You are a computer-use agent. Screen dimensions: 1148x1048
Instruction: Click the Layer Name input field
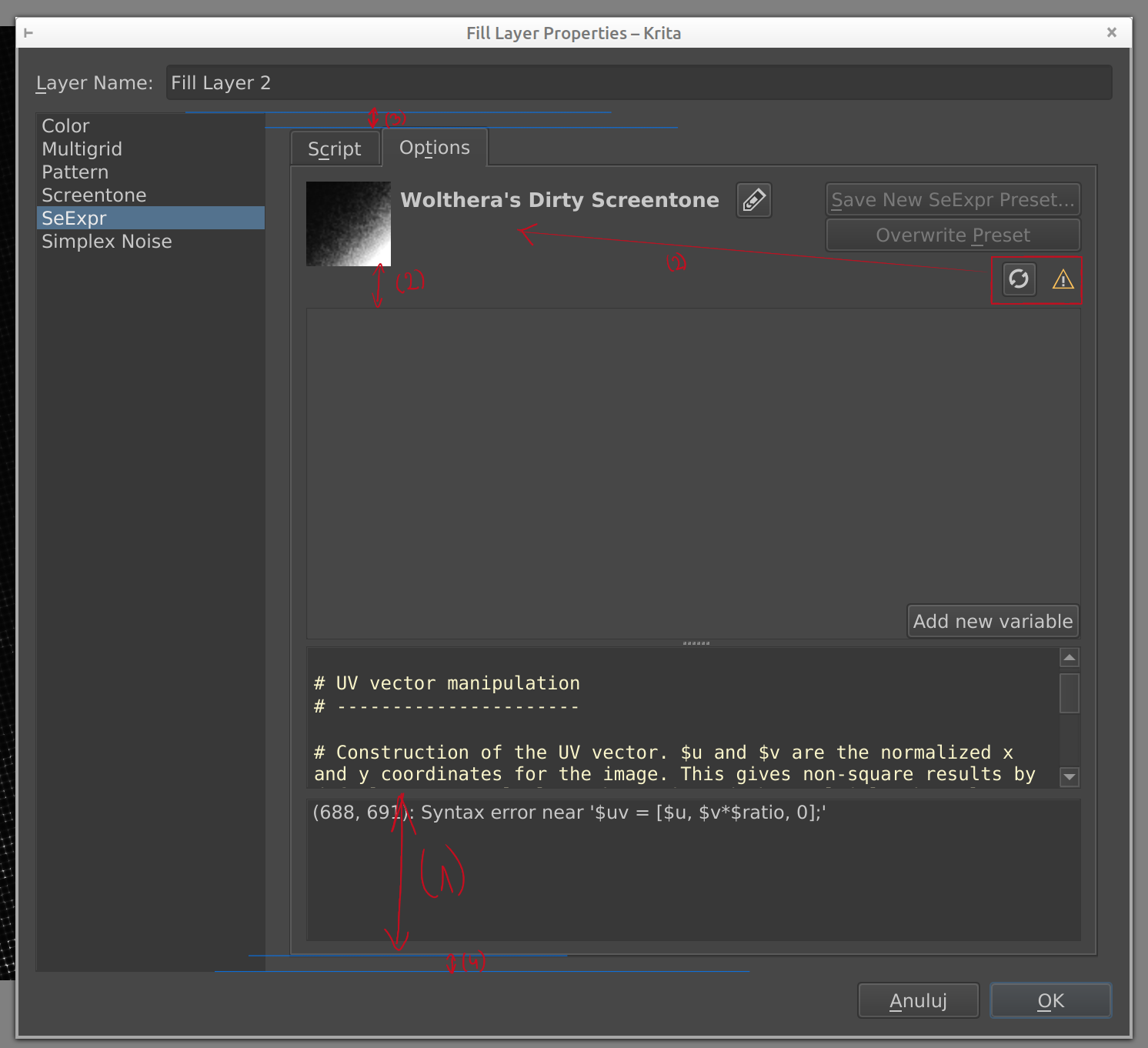(639, 83)
